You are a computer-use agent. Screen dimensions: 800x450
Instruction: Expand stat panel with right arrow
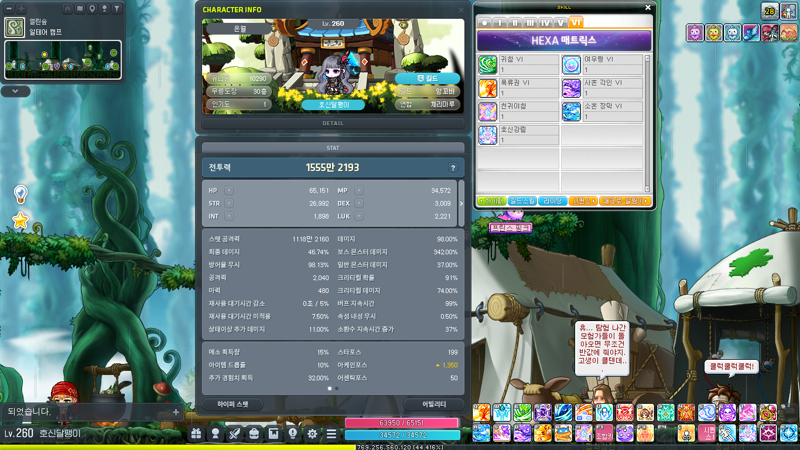point(462,203)
